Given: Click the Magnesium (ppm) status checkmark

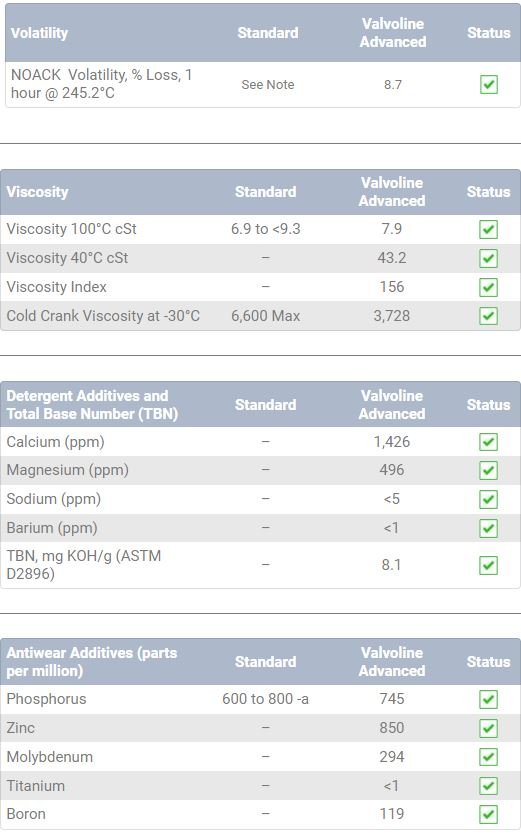Looking at the screenshot, I should pos(488,471).
